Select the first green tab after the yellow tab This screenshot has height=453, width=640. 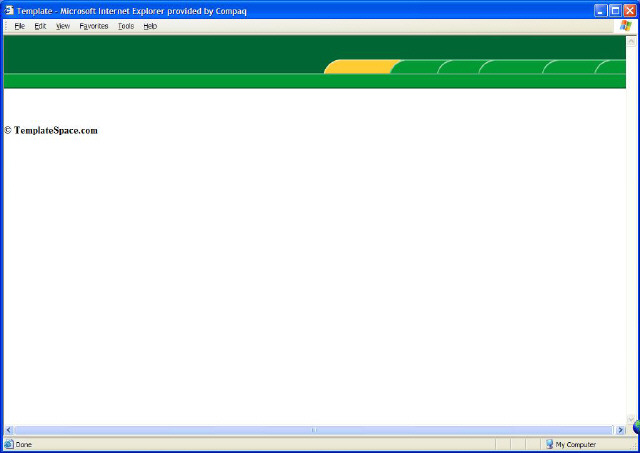click(416, 67)
